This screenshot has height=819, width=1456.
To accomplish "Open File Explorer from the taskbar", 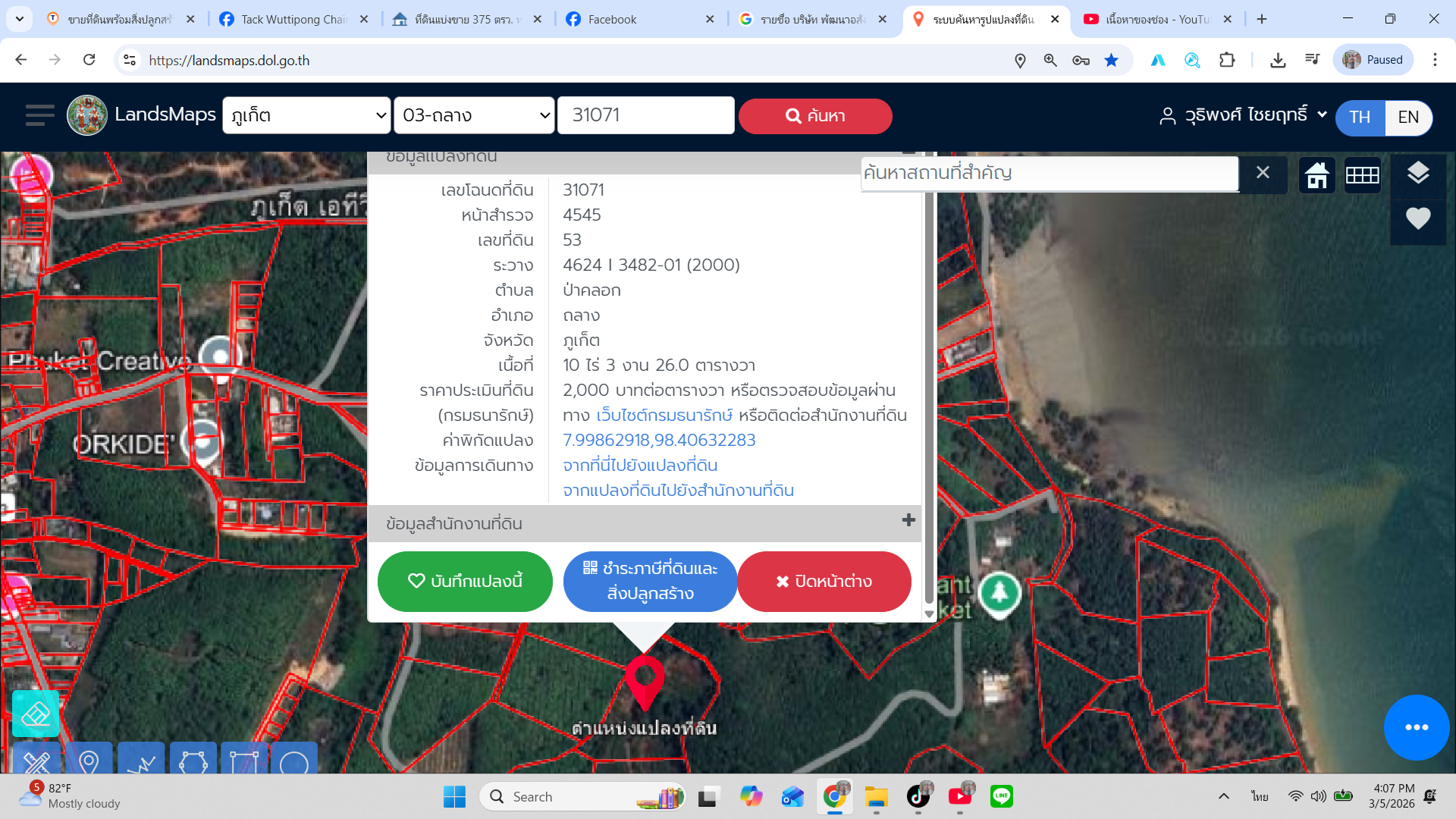I will (x=876, y=796).
